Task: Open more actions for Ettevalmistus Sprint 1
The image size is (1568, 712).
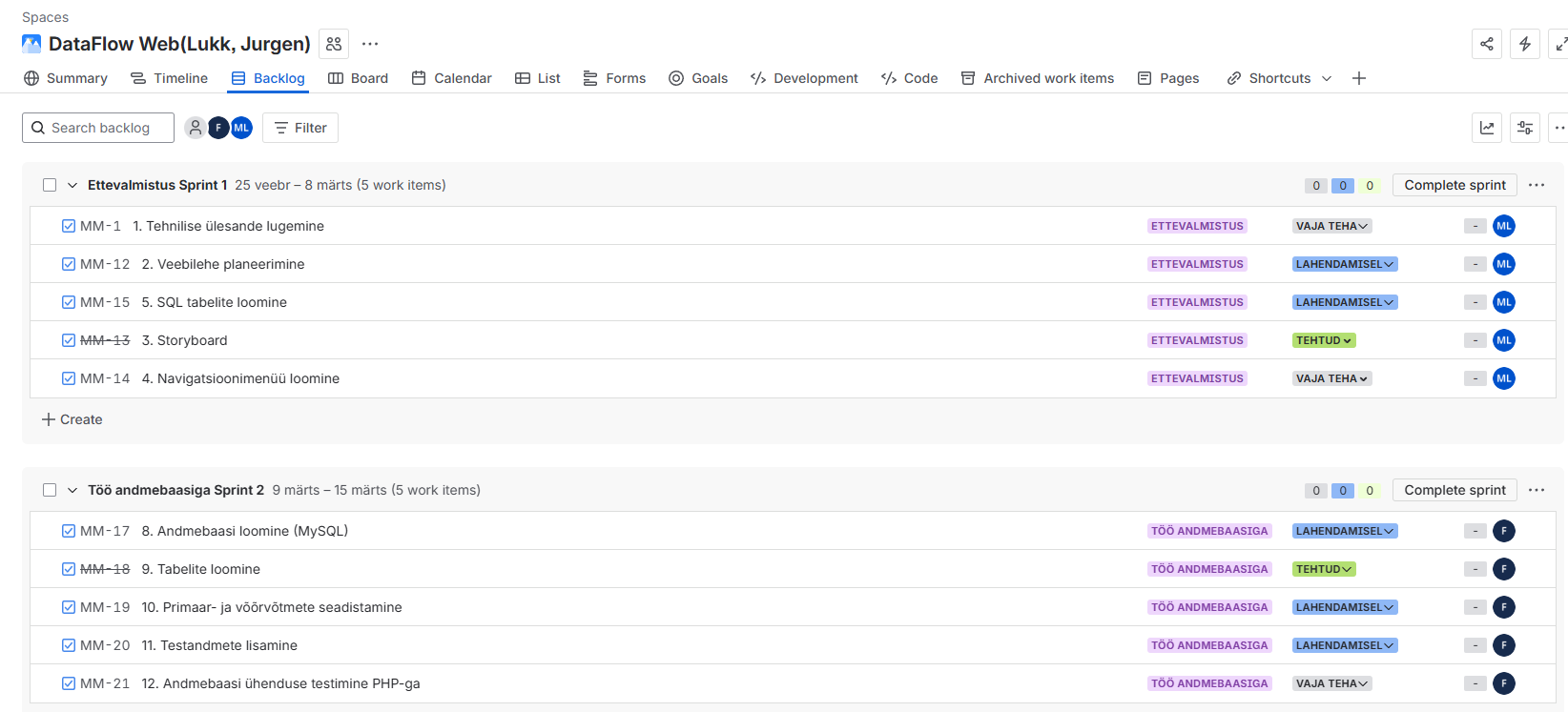Action: [1536, 185]
